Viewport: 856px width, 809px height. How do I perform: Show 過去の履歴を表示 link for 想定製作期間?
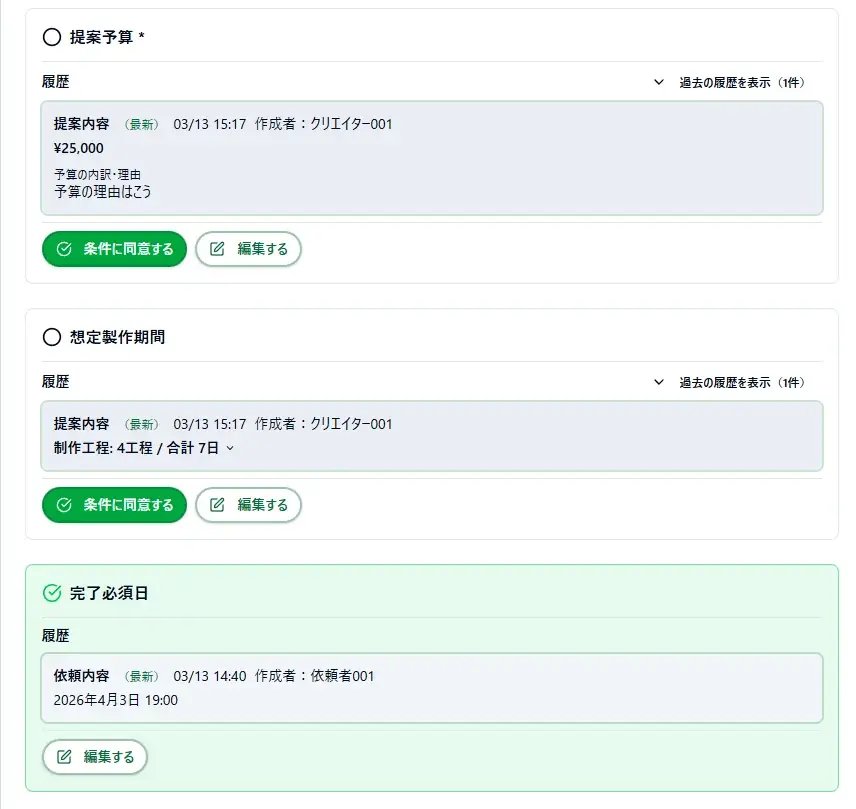741,382
